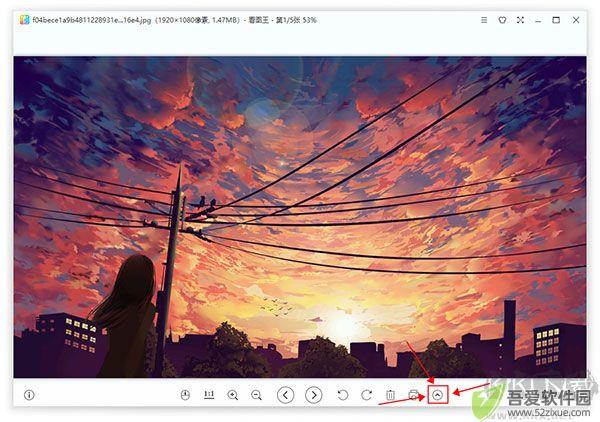The height and width of the screenshot is (422, 600).
Task: Click the mouse scroll mode icon
Action: (x=185, y=394)
